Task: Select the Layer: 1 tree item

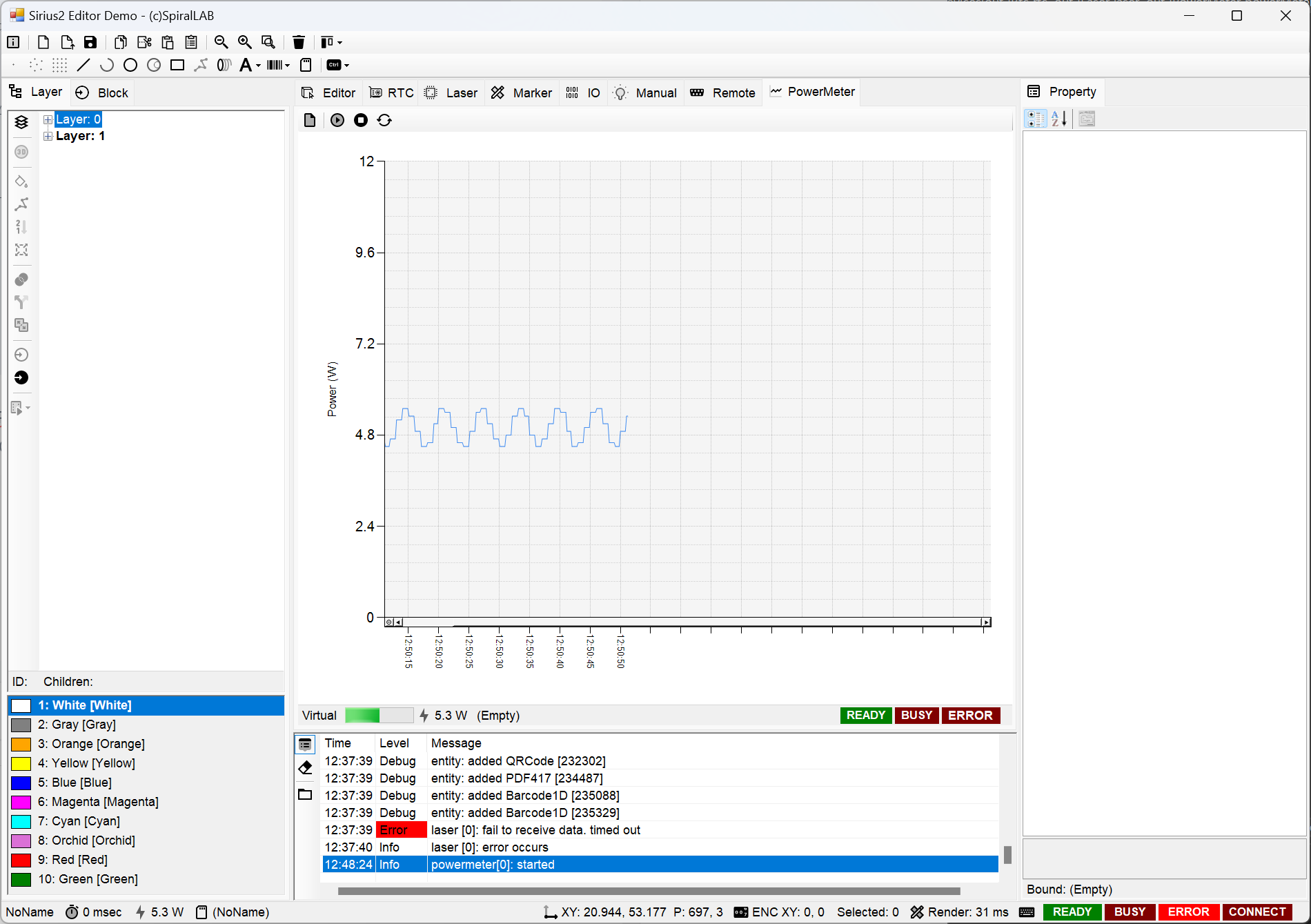Action: pyautogui.click(x=80, y=136)
